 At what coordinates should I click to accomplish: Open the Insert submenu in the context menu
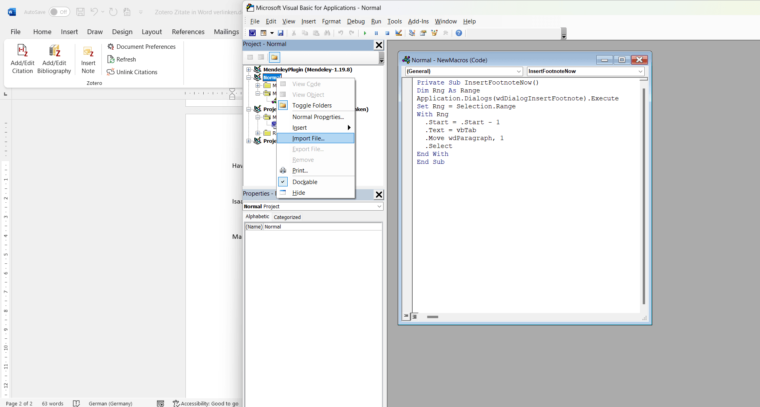[x=316, y=127]
